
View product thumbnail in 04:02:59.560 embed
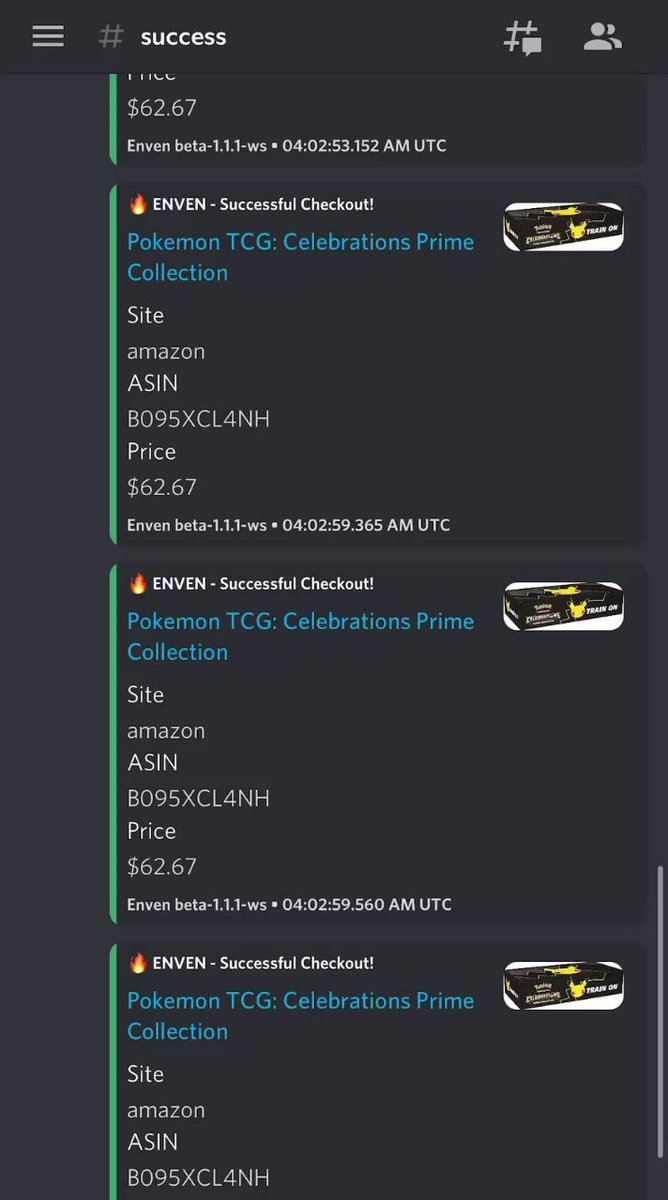563,606
